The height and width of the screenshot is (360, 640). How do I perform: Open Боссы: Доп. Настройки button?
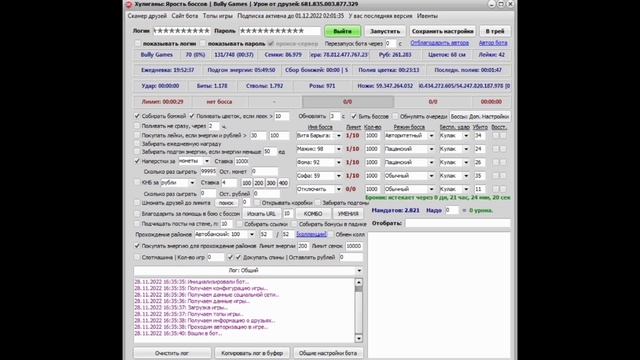coord(480,116)
